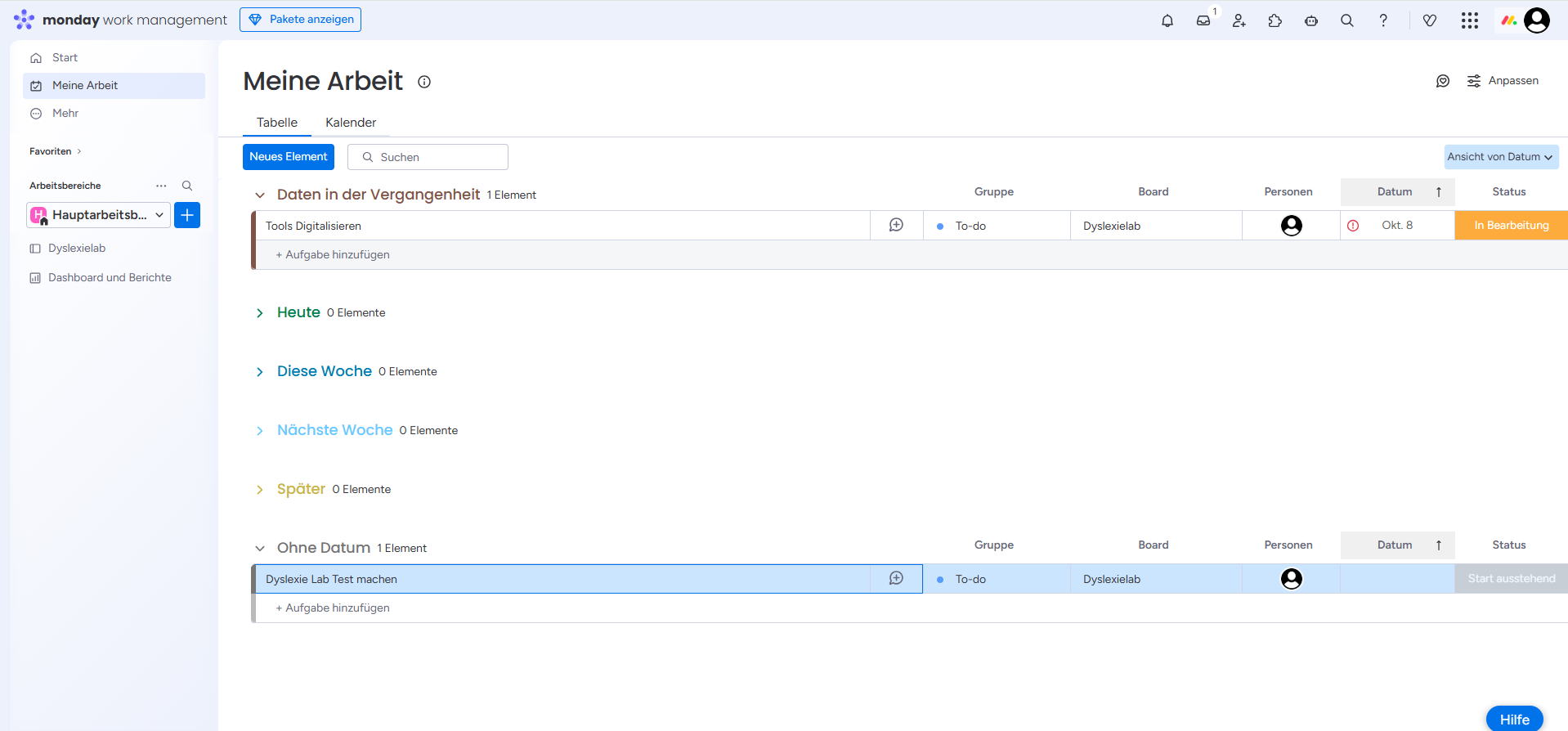Open conversation for Tools Digitalisieren item

[896, 226]
